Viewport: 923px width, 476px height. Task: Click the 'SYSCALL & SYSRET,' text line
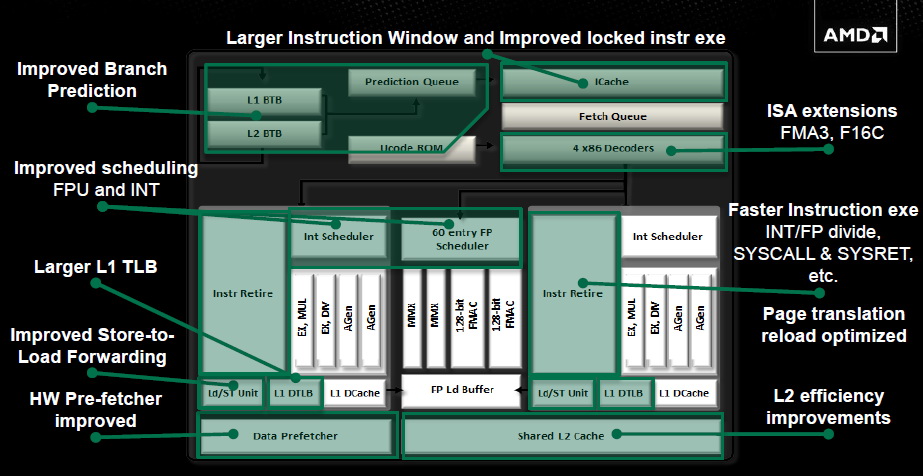coord(824,255)
